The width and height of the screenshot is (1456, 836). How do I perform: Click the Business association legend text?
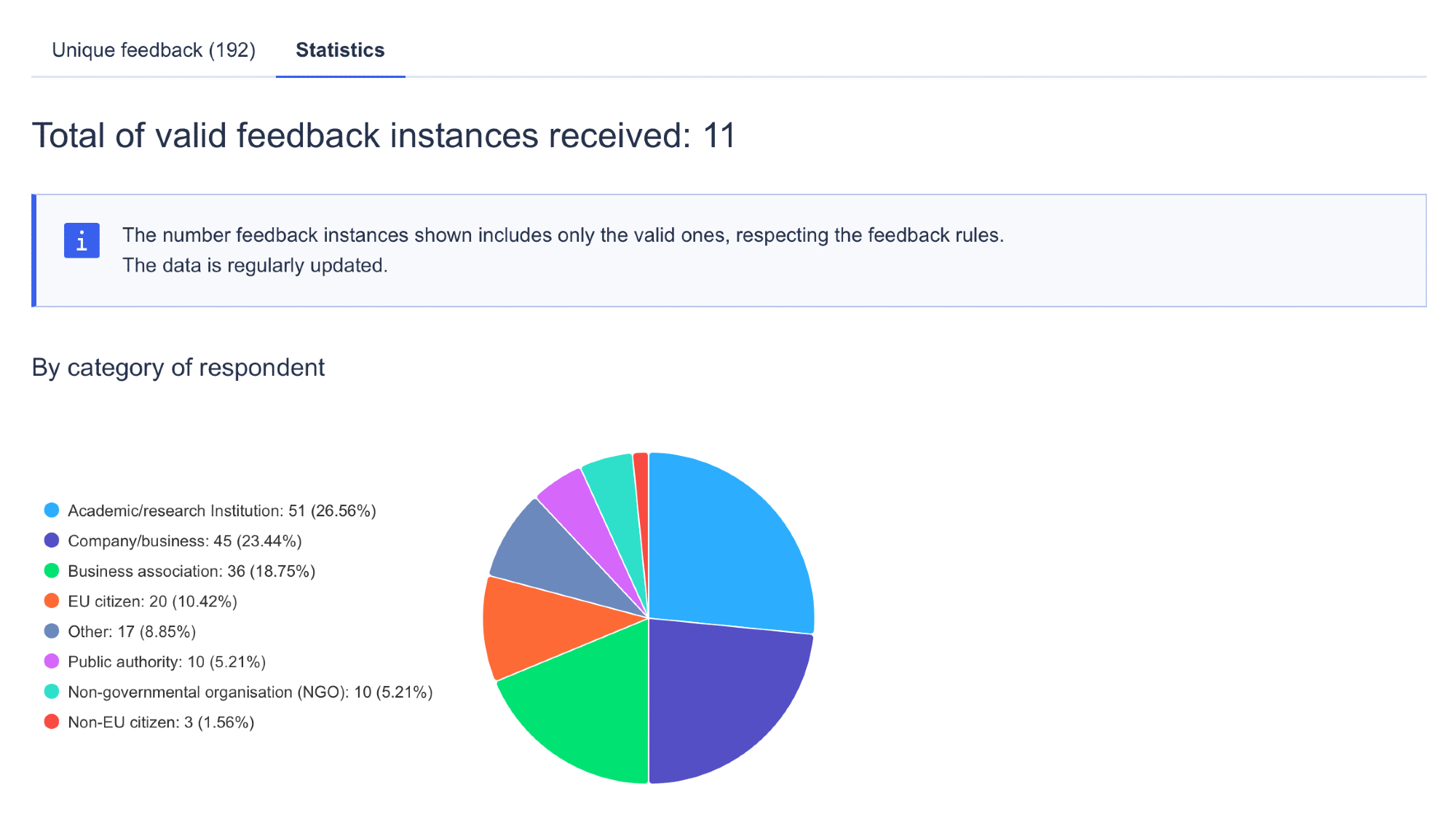[191, 572]
